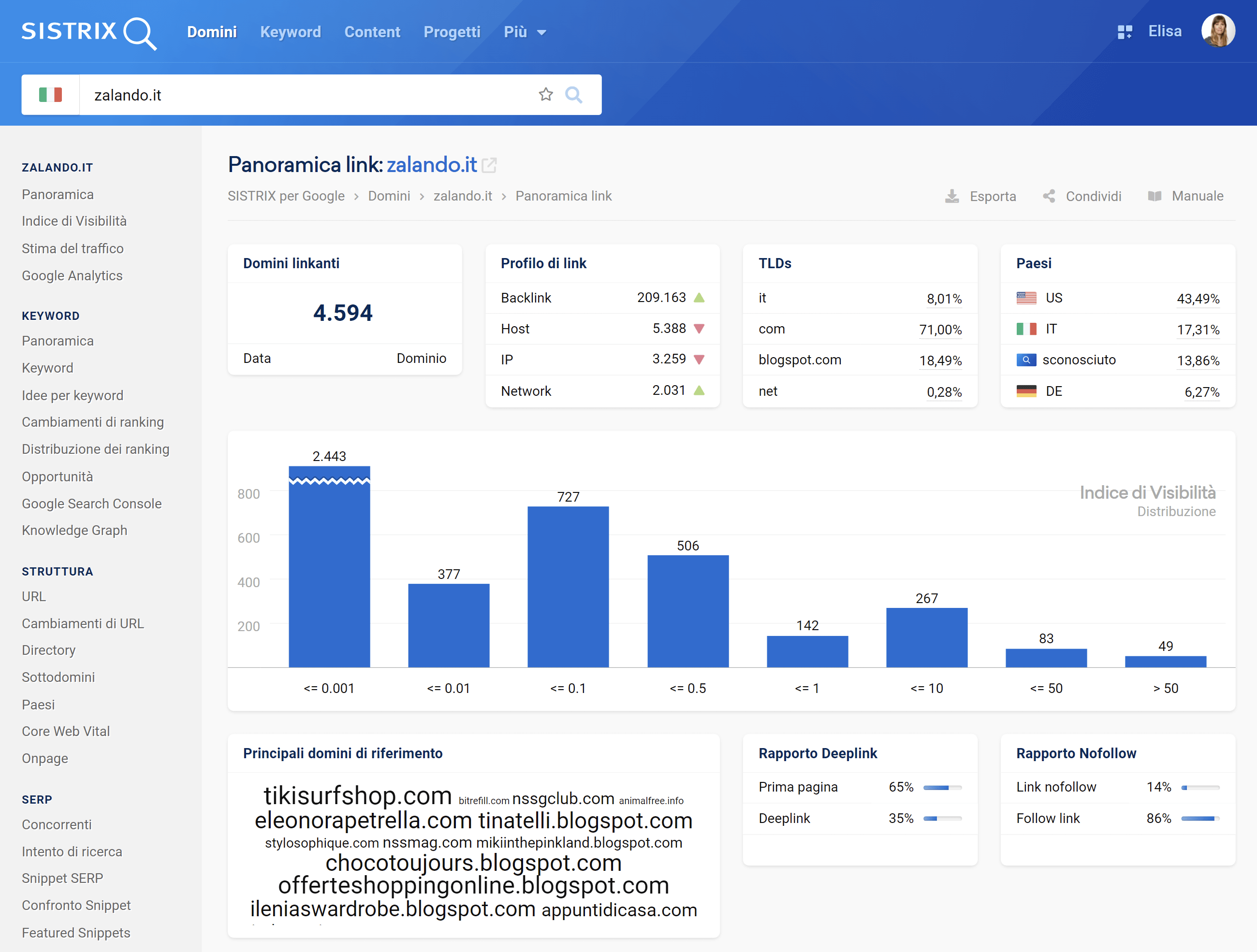Click the Follow link 86% progress bar

click(x=1200, y=819)
